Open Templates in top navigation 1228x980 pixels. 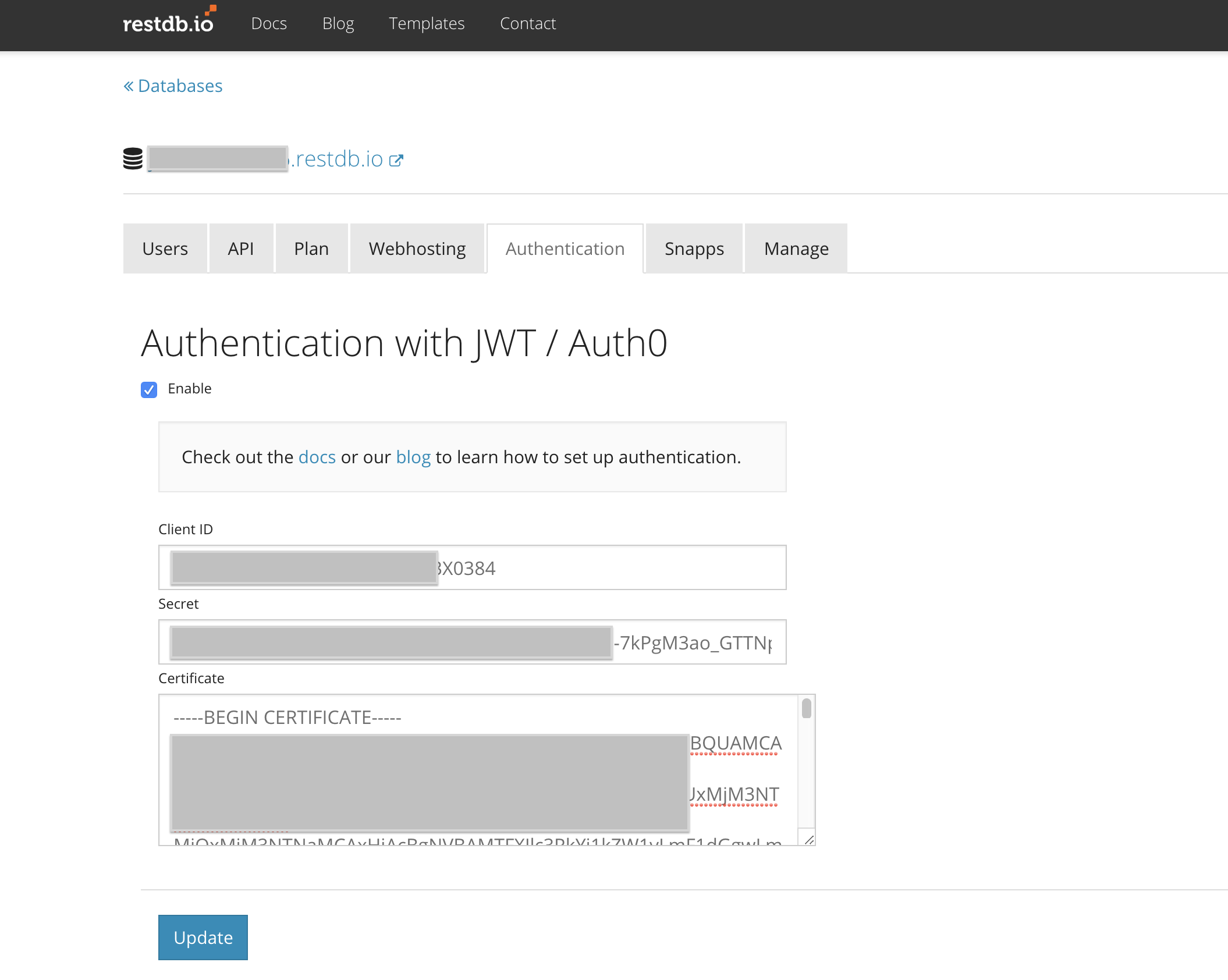(x=427, y=23)
